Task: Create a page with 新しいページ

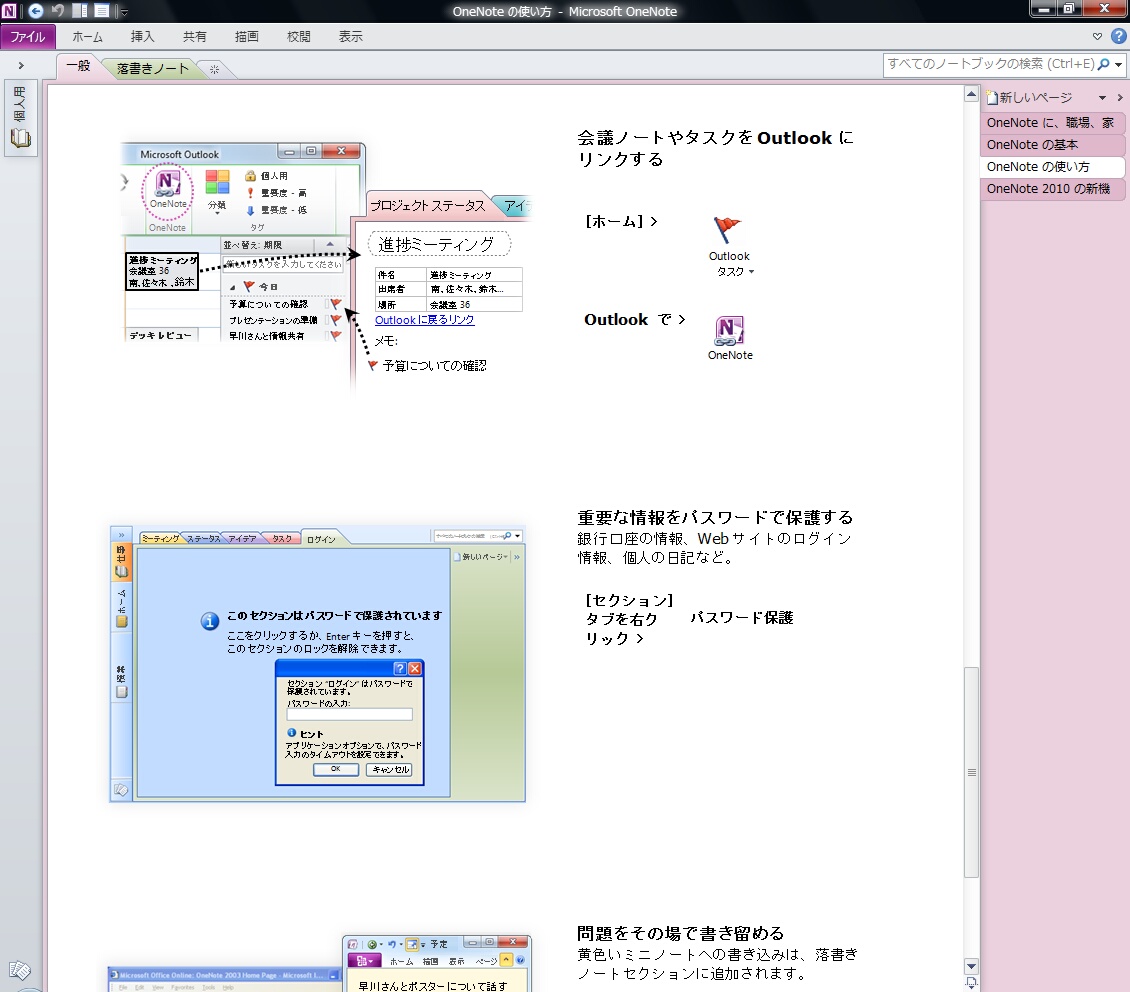Action: pyautogui.click(x=1029, y=97)
